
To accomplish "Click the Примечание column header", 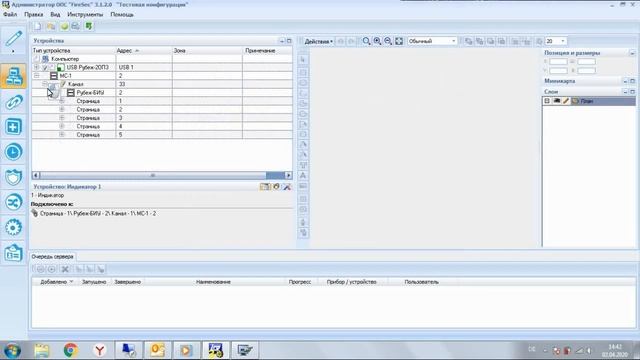I will 267,51.
